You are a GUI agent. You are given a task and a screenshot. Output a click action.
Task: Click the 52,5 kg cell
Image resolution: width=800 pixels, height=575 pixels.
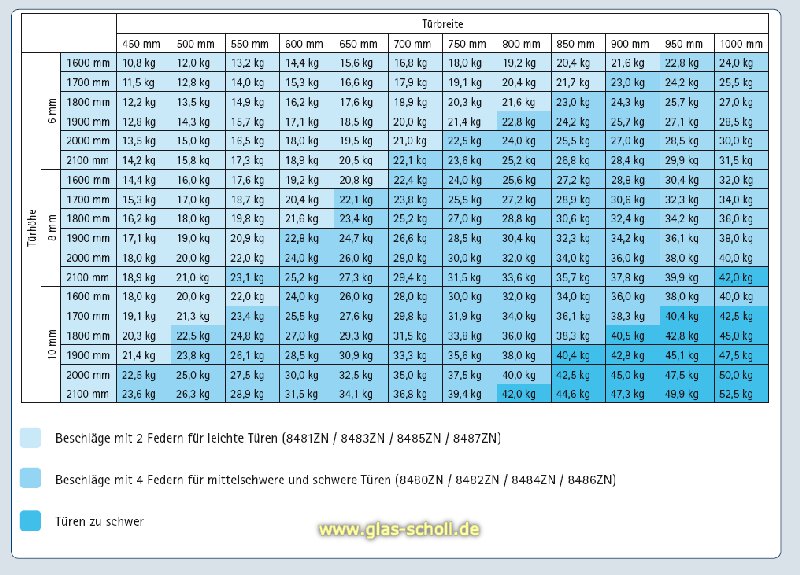tap(742, 394)
